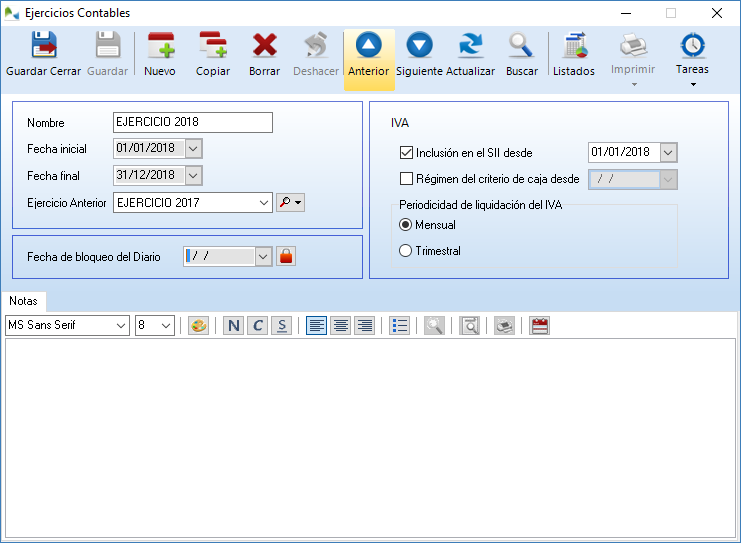Image resolution: width=741 pixels, height=543 pixels.
Task: Switch to the Notas tab
Action: pos(24,301)
